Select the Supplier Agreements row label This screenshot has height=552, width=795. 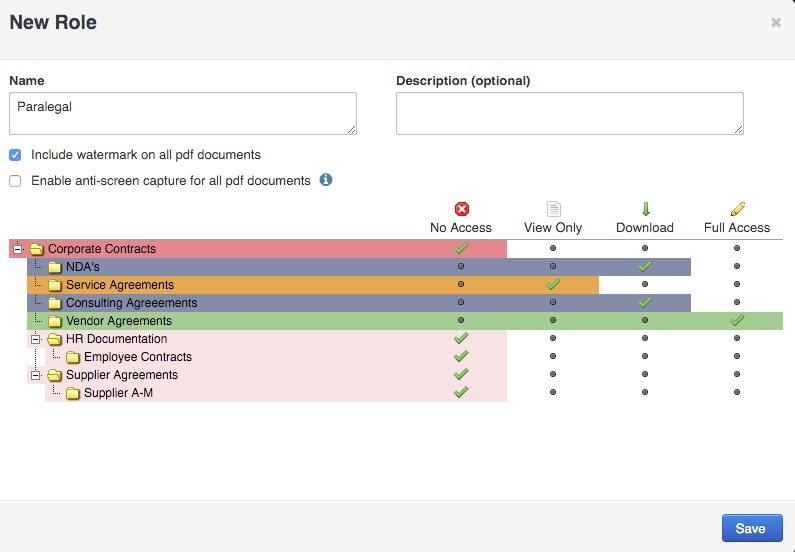coord(122,375)
